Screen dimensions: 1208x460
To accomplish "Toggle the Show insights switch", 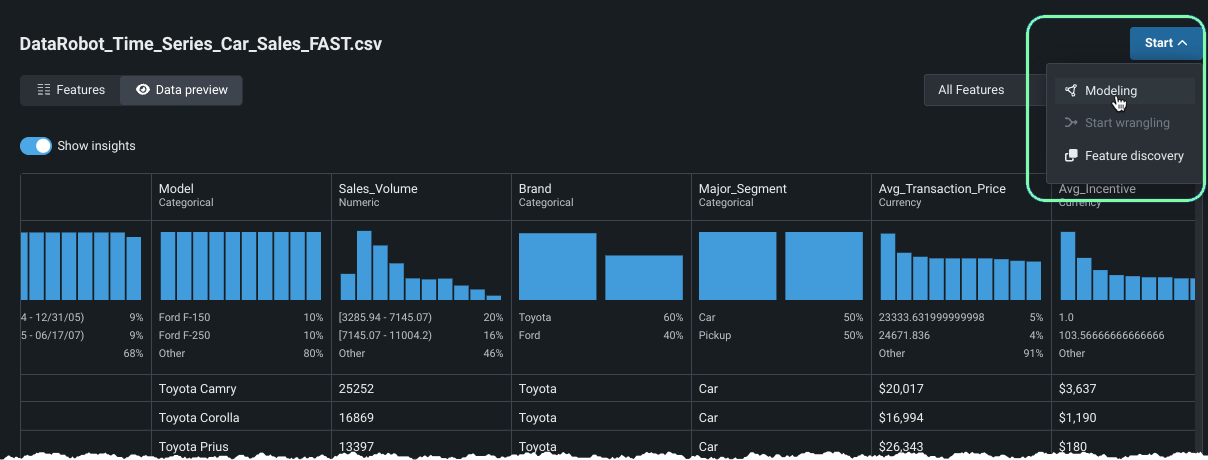I will (x=36, y=146).
